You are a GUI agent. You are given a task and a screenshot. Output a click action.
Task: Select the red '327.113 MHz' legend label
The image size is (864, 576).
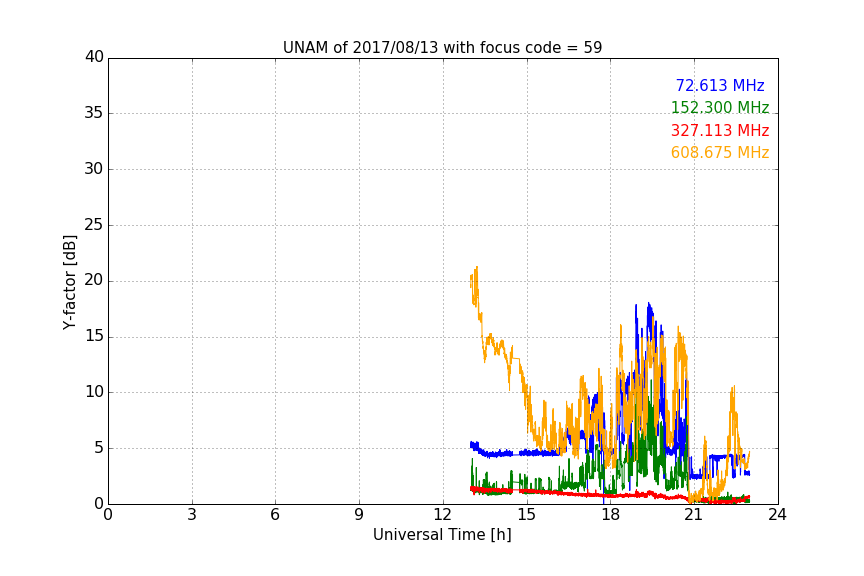[720, 131]
